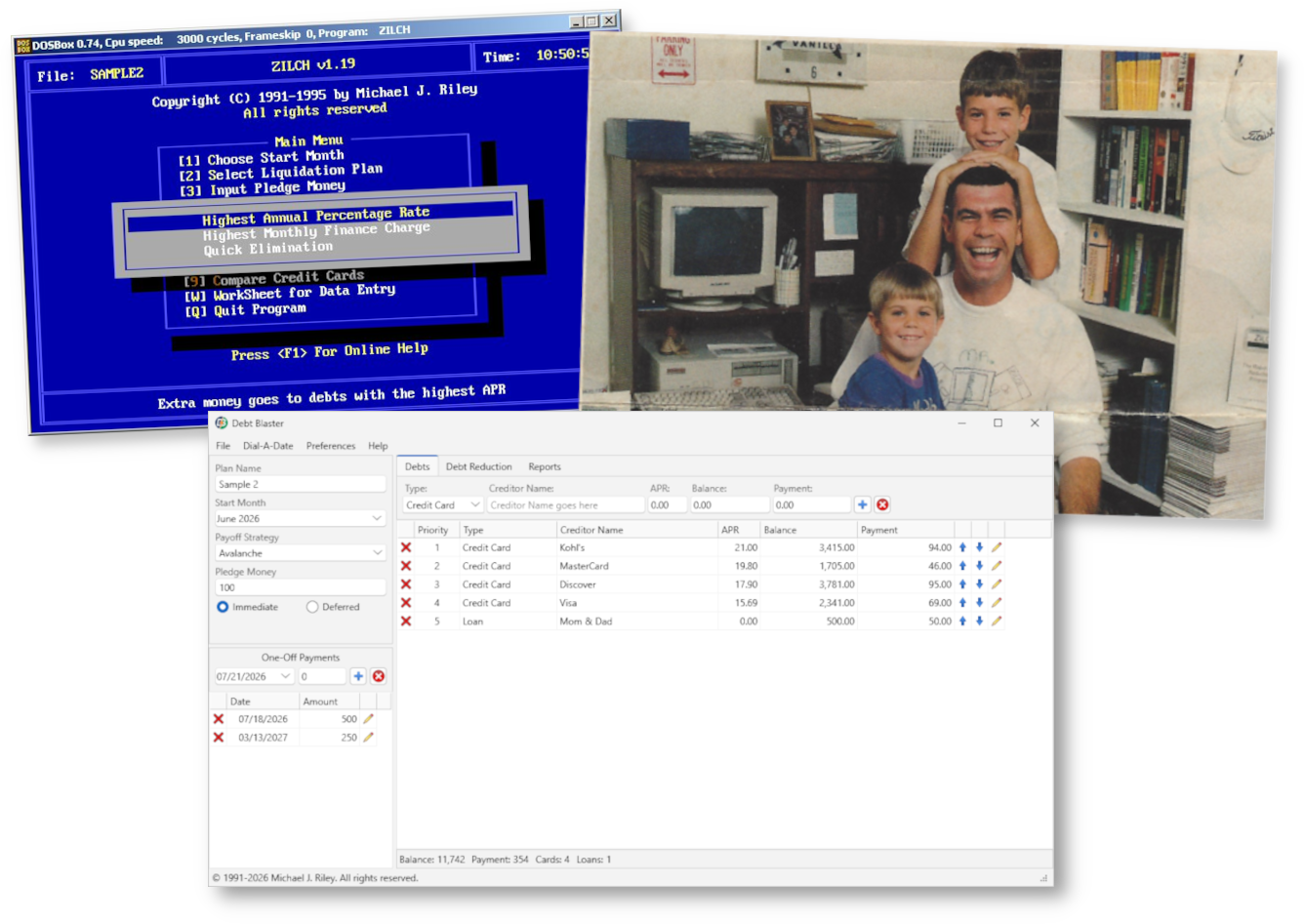Add one-off payment with plus icon
1304x924 pixels.
pyautogui.click(x=358, y=676)
